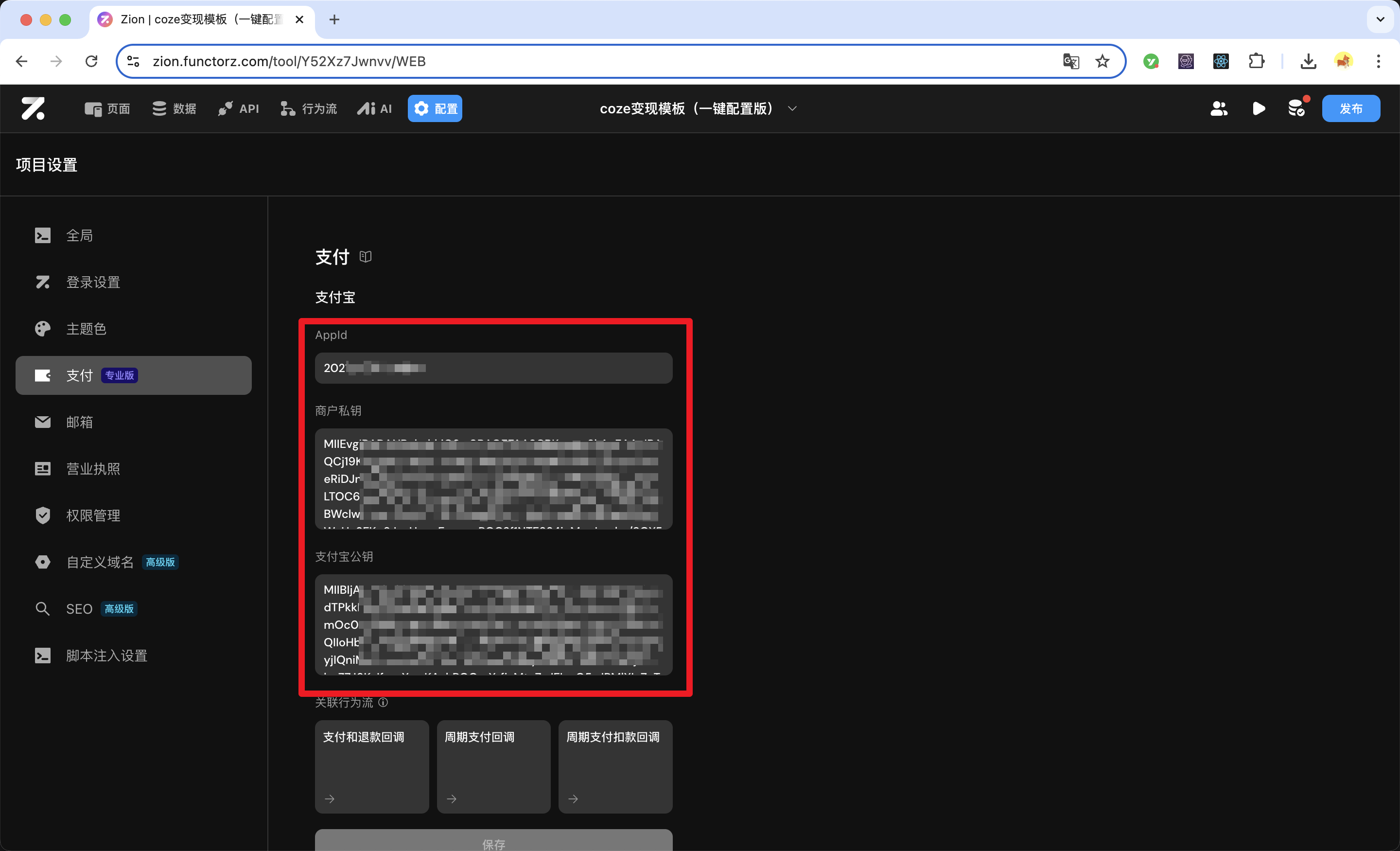Click the 发布 (Publish) button
Viewport: 1400px width, 851px height.
click(x=1350, y=108)
